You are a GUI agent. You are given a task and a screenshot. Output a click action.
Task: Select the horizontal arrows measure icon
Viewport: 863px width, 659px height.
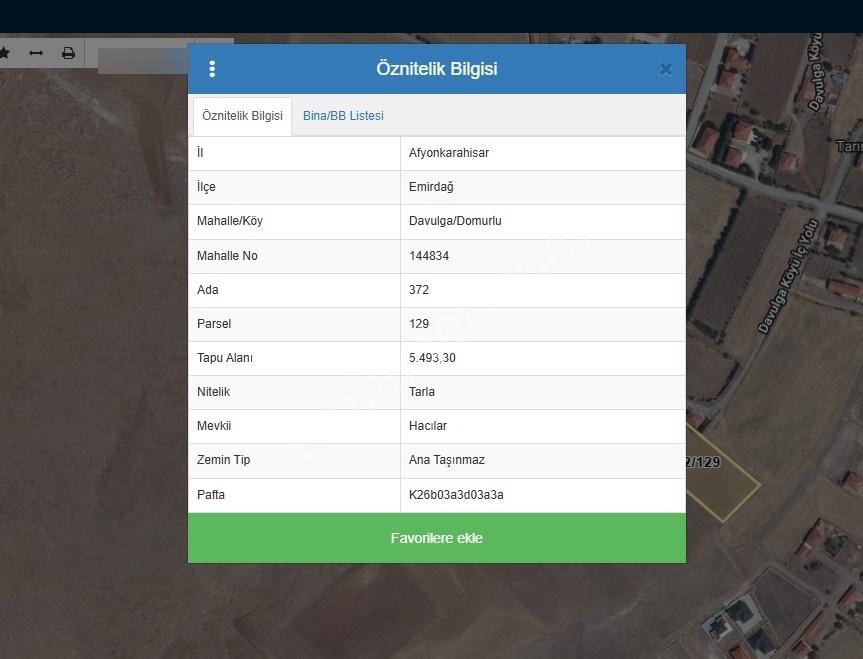36,53
